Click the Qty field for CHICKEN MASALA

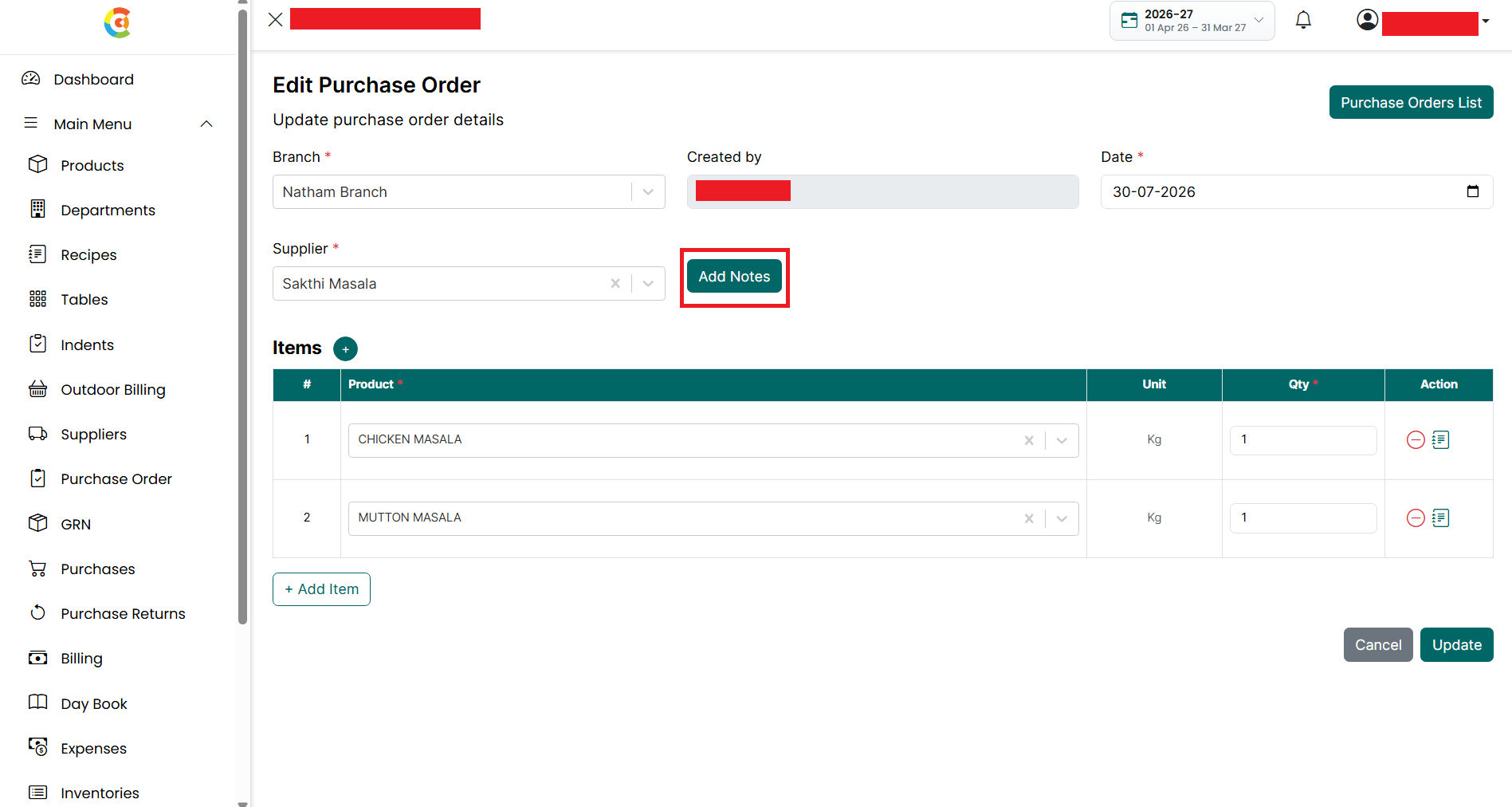1303,440
